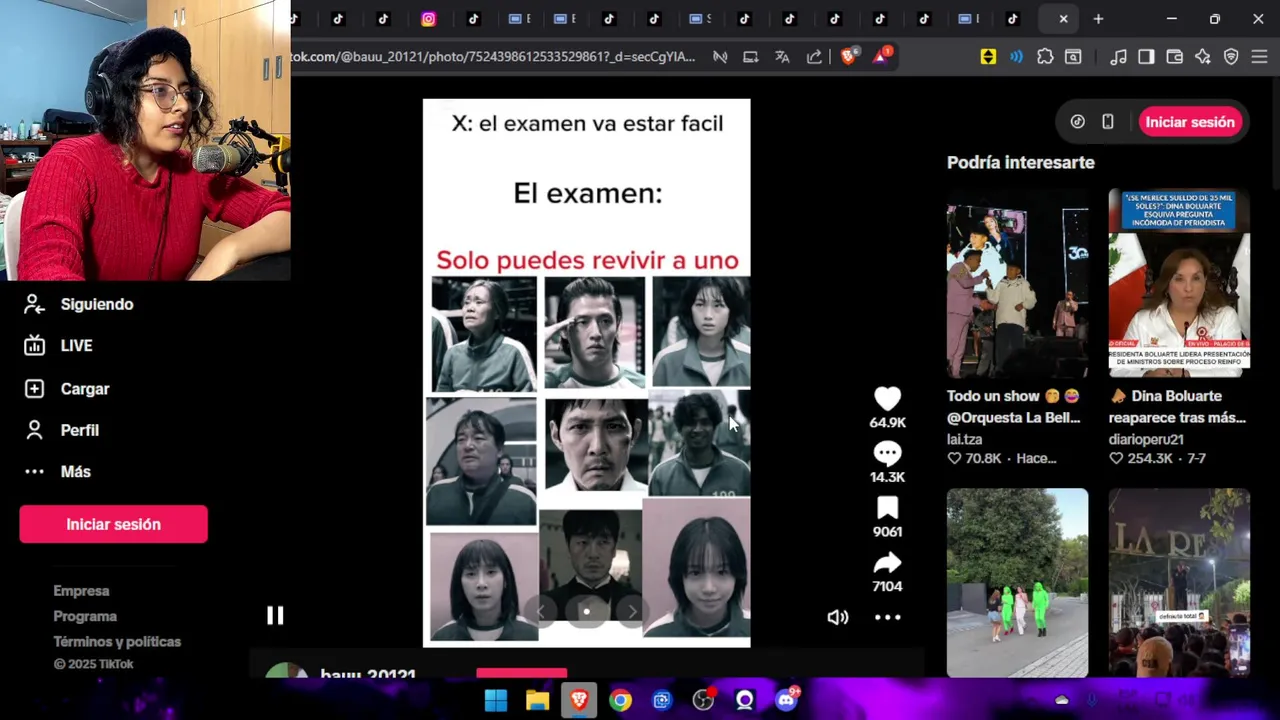Mute the post sound with speaker icon
Image resolution: width=1280 pixels, height=720 pixels.
838,617
